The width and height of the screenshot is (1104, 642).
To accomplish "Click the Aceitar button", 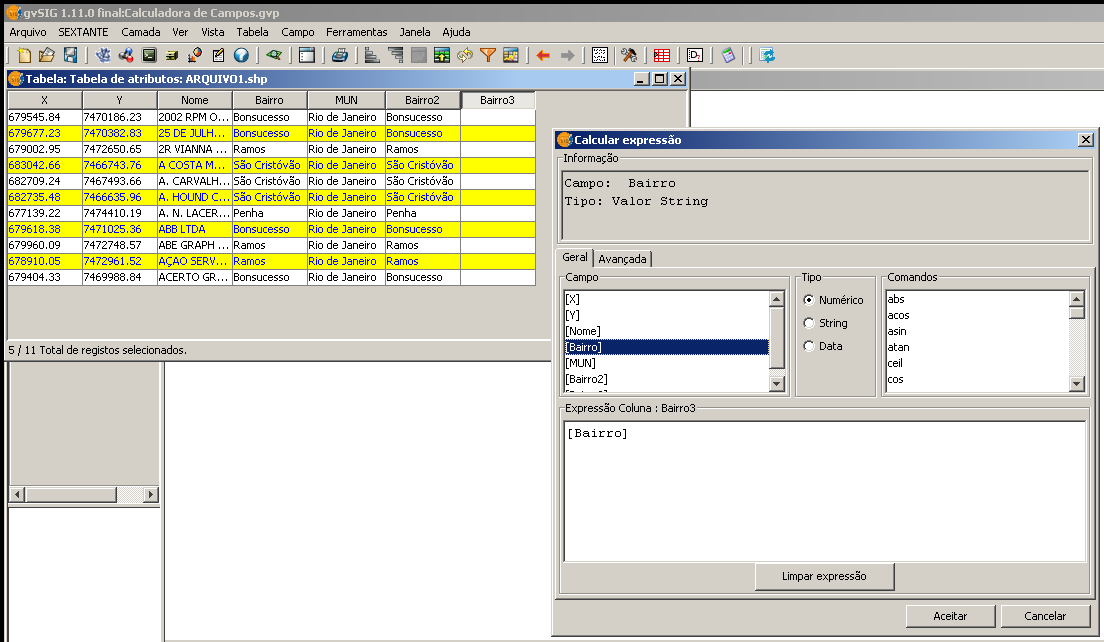I will [950, 616].
